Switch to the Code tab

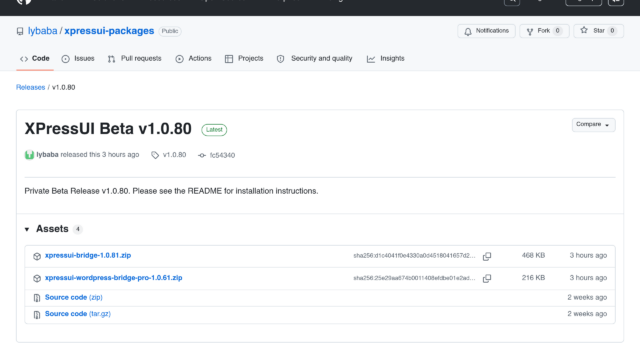pos(35,59)
